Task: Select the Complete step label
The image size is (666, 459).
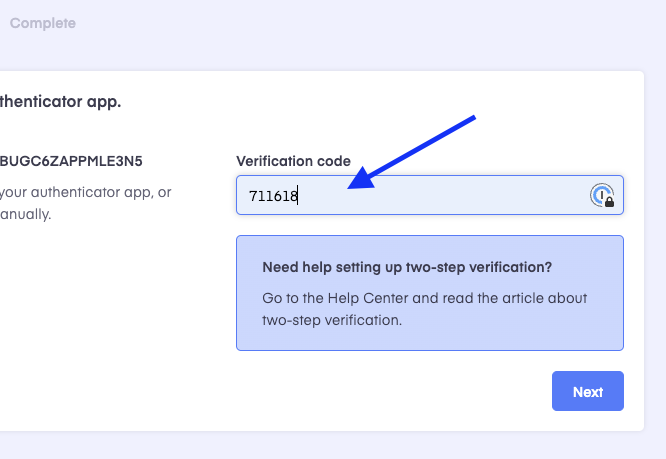Action: coord(43,23)
